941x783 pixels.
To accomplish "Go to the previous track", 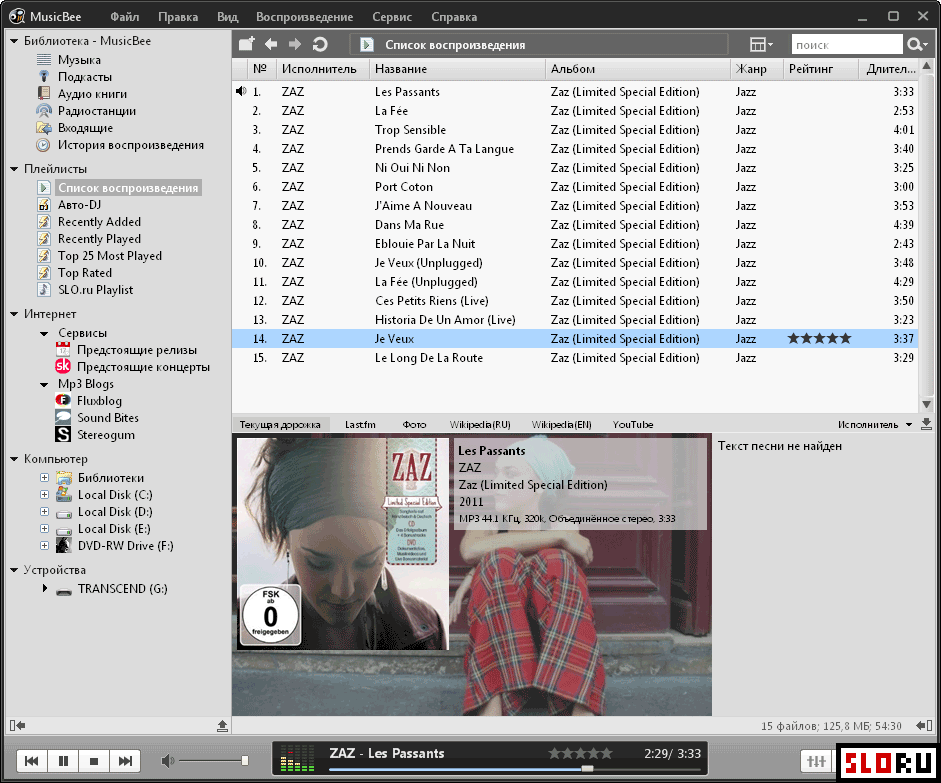I will point(32,761).
